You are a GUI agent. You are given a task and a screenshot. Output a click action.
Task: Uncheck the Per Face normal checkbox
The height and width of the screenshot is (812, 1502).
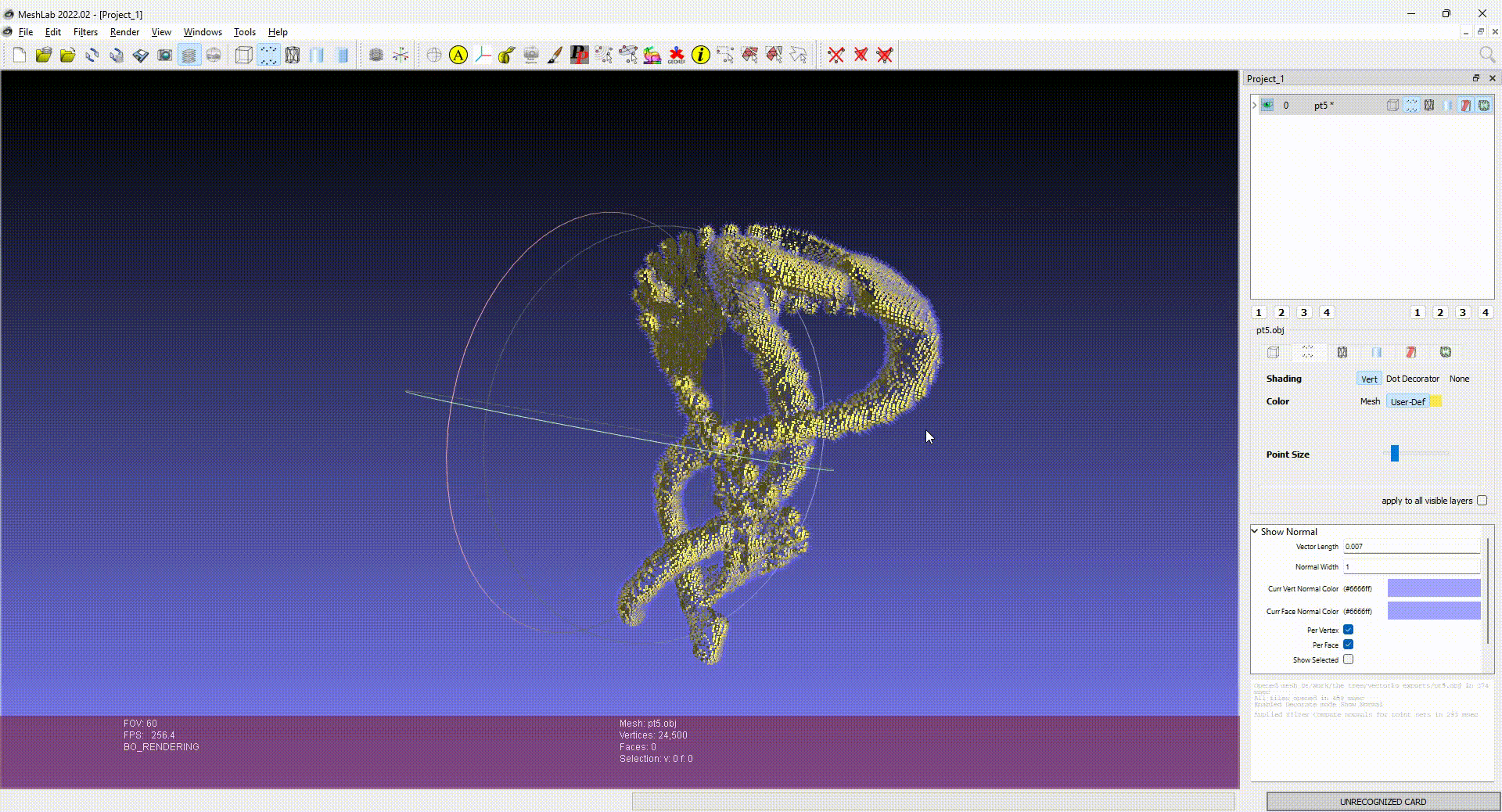(1348, 645)
